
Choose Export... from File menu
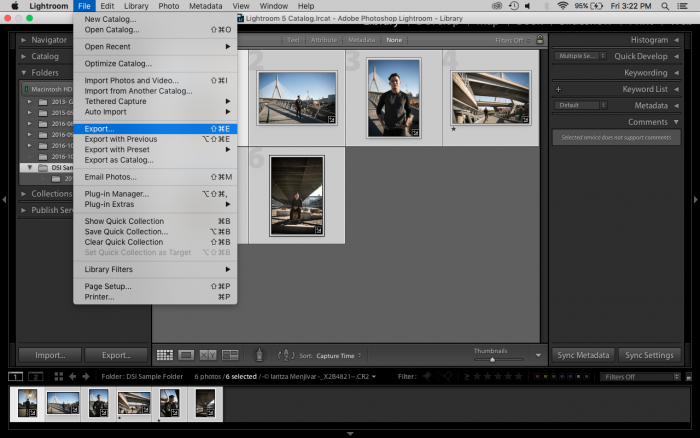[155, 129]
